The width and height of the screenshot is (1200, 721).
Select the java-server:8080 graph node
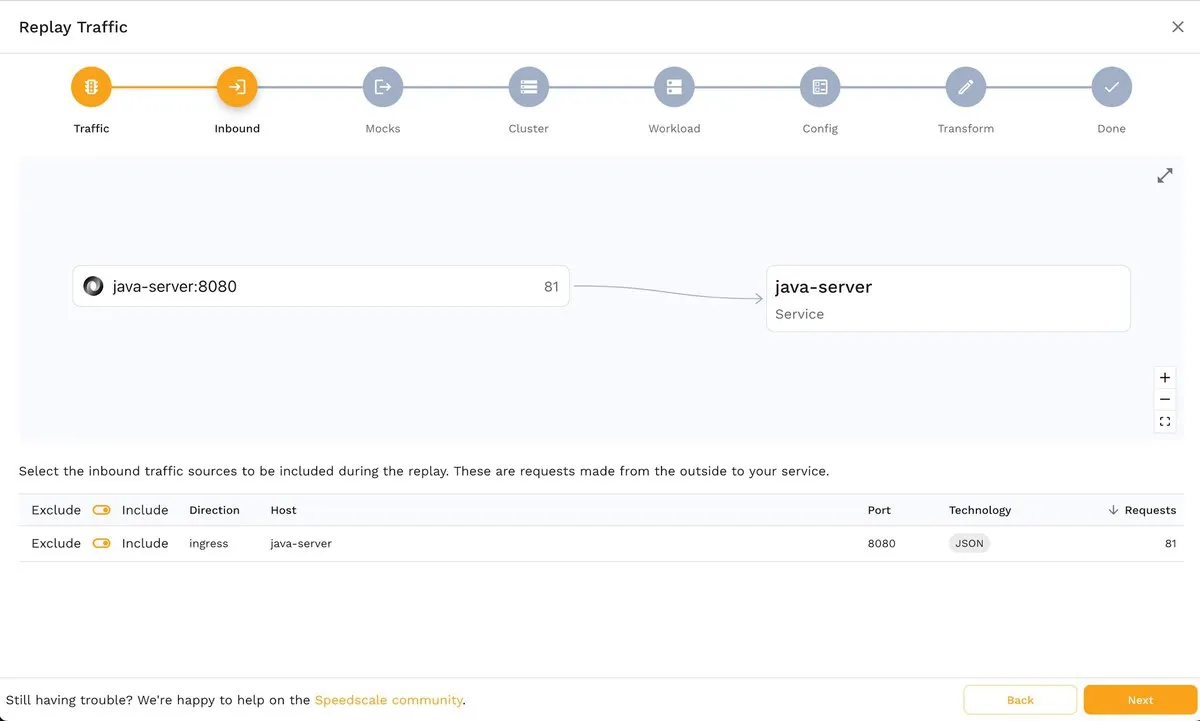click(320, 287)
